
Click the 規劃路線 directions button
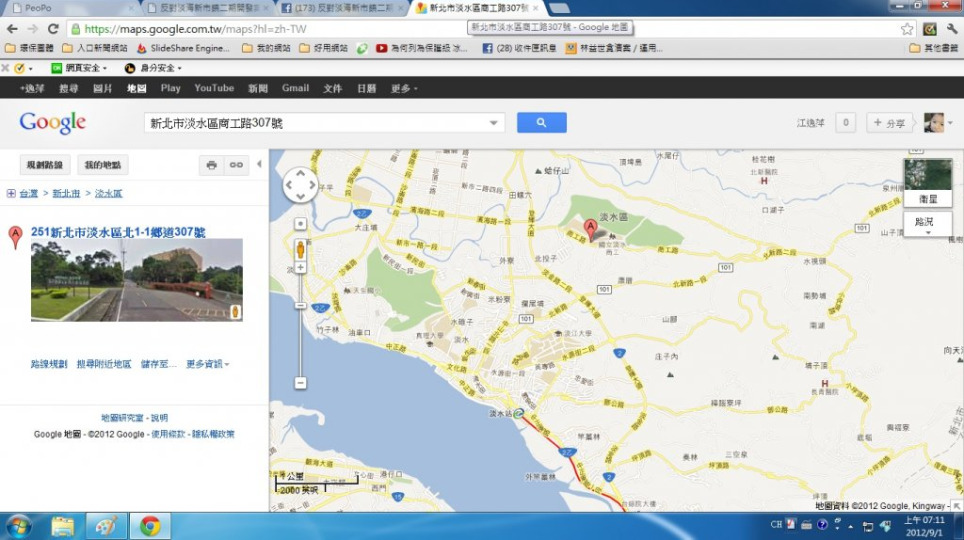[x=44, y=165]
